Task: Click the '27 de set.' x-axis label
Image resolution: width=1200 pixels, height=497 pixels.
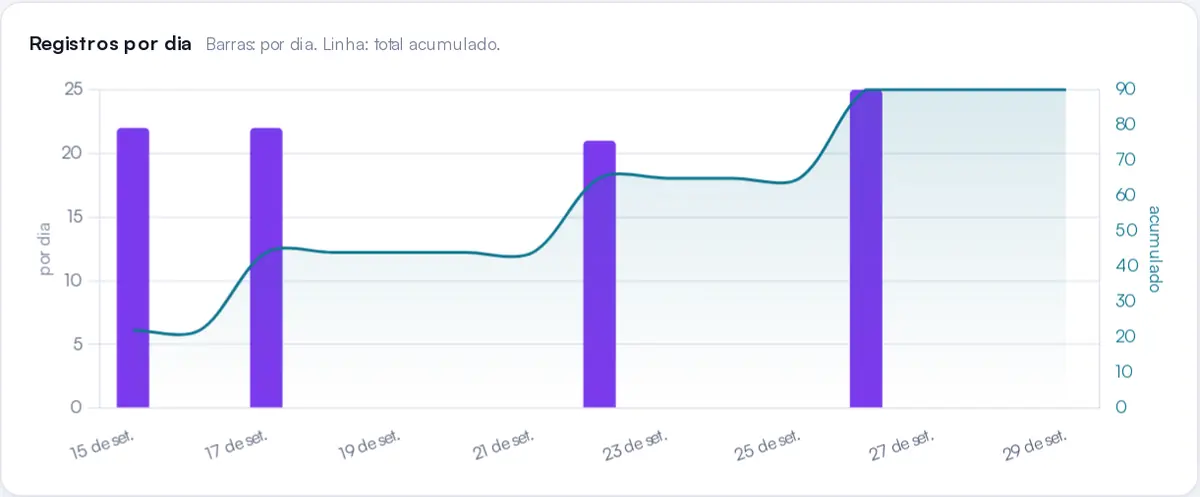Action: (902, 445)
